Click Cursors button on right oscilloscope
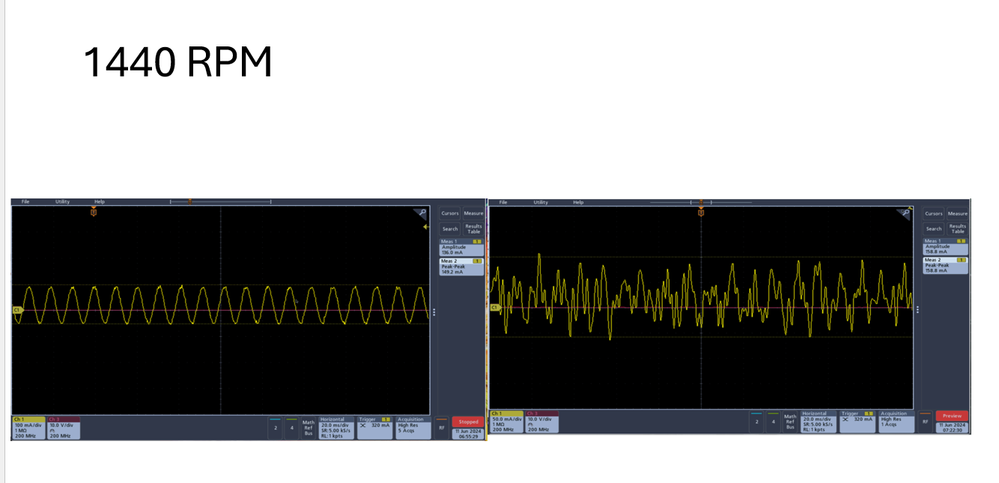This screenshot has height=483, width=999. [x=934, y=213]
